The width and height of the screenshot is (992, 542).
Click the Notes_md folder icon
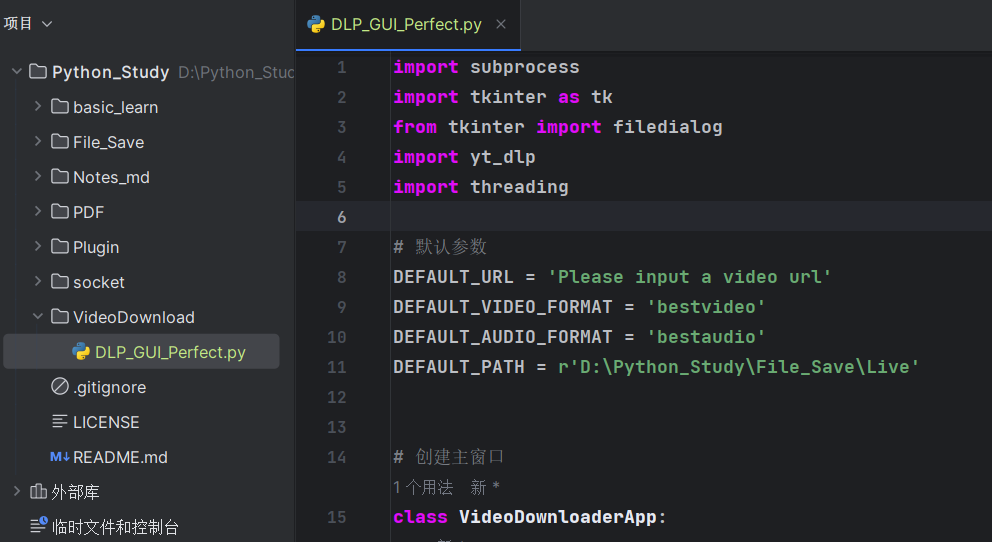coord(59,176)
